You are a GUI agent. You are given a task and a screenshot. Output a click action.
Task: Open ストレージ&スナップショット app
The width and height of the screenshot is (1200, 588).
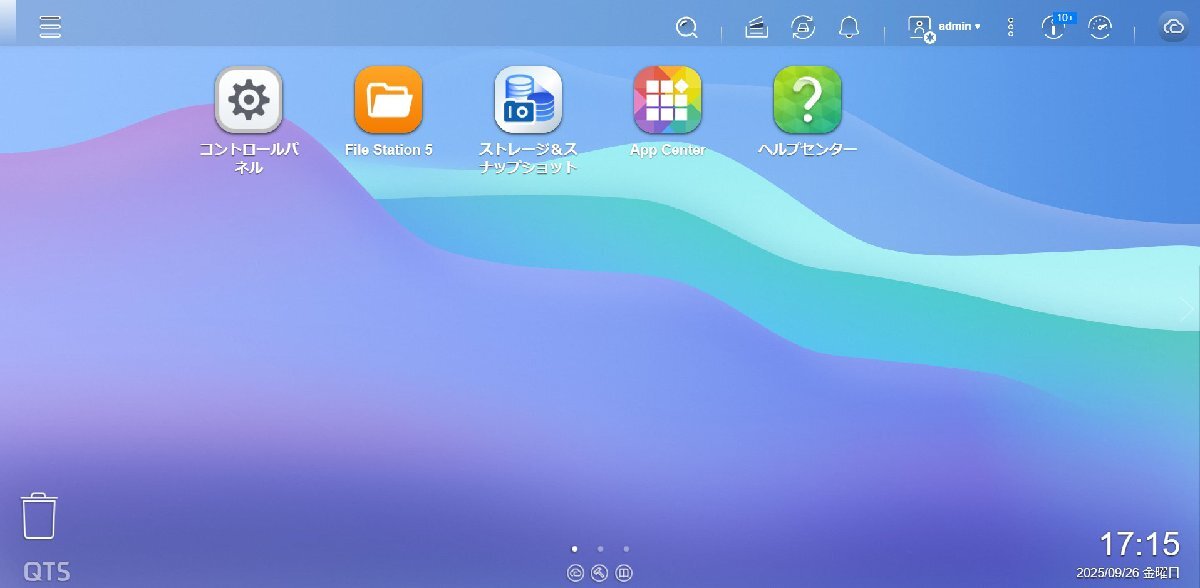pyautogui.click(x=528, y=100)
